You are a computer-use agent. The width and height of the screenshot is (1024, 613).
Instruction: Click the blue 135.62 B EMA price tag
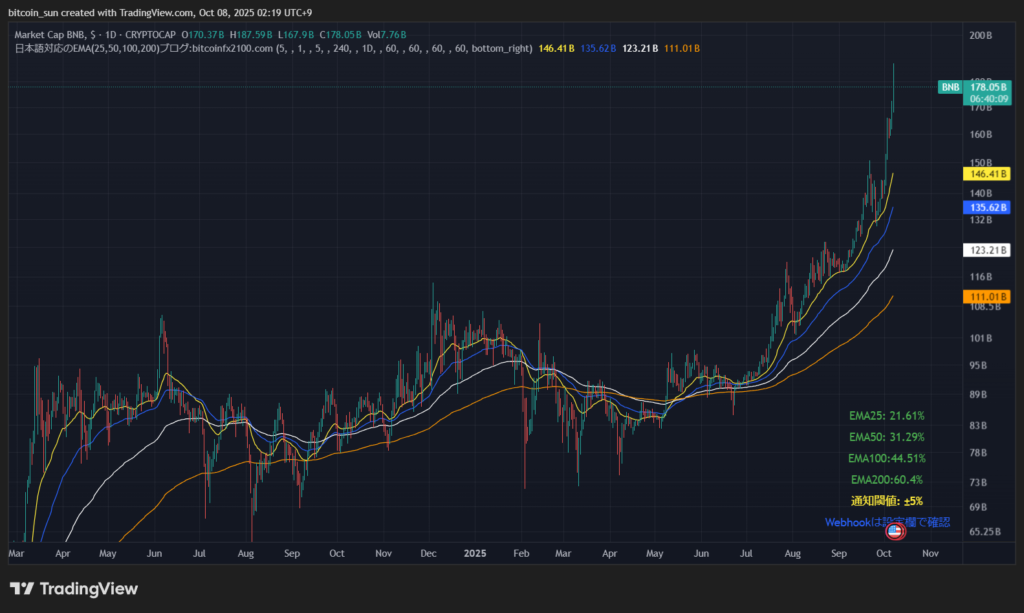coord(986,207)
